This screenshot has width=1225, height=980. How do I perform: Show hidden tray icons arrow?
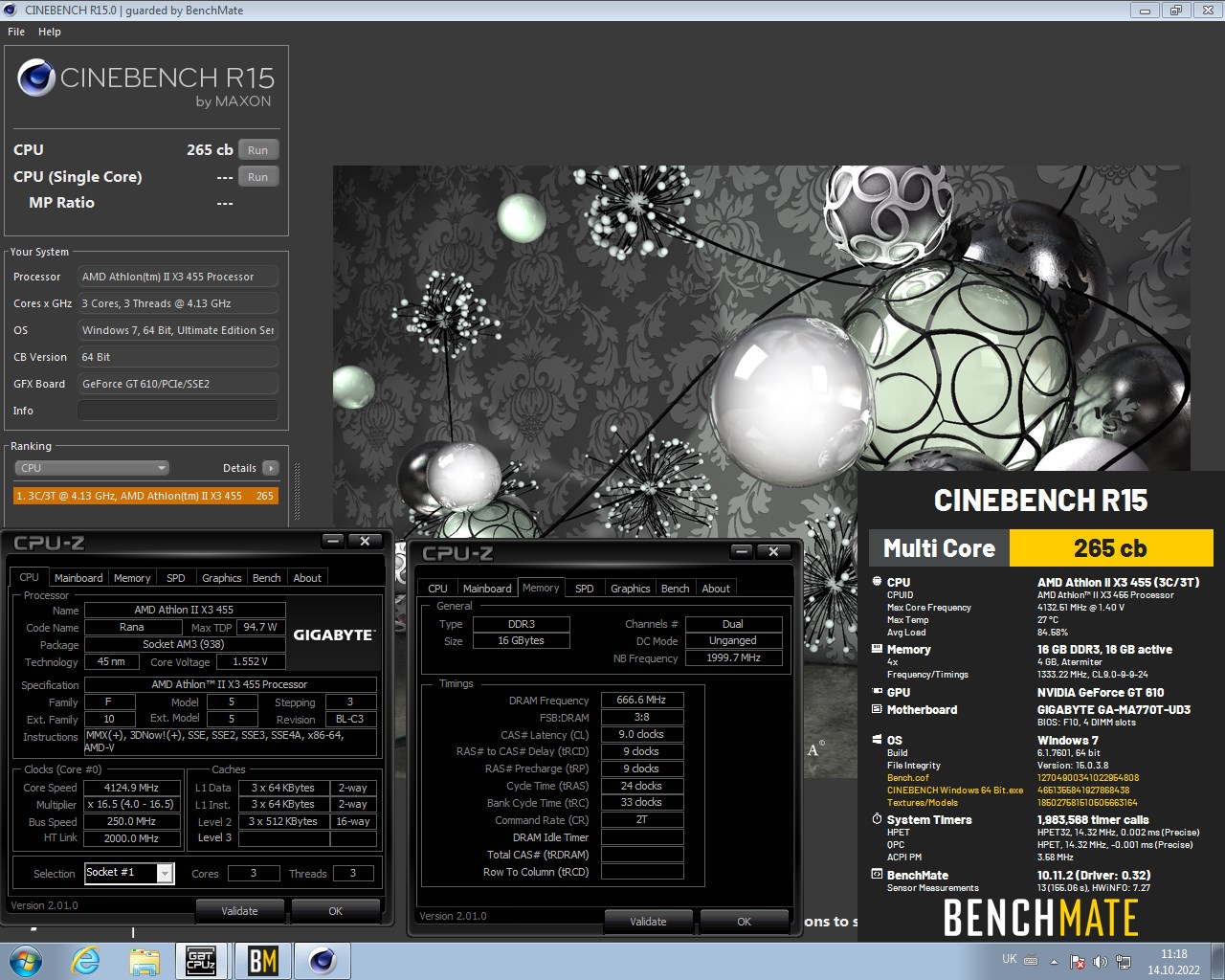(x=1054, y=961)
